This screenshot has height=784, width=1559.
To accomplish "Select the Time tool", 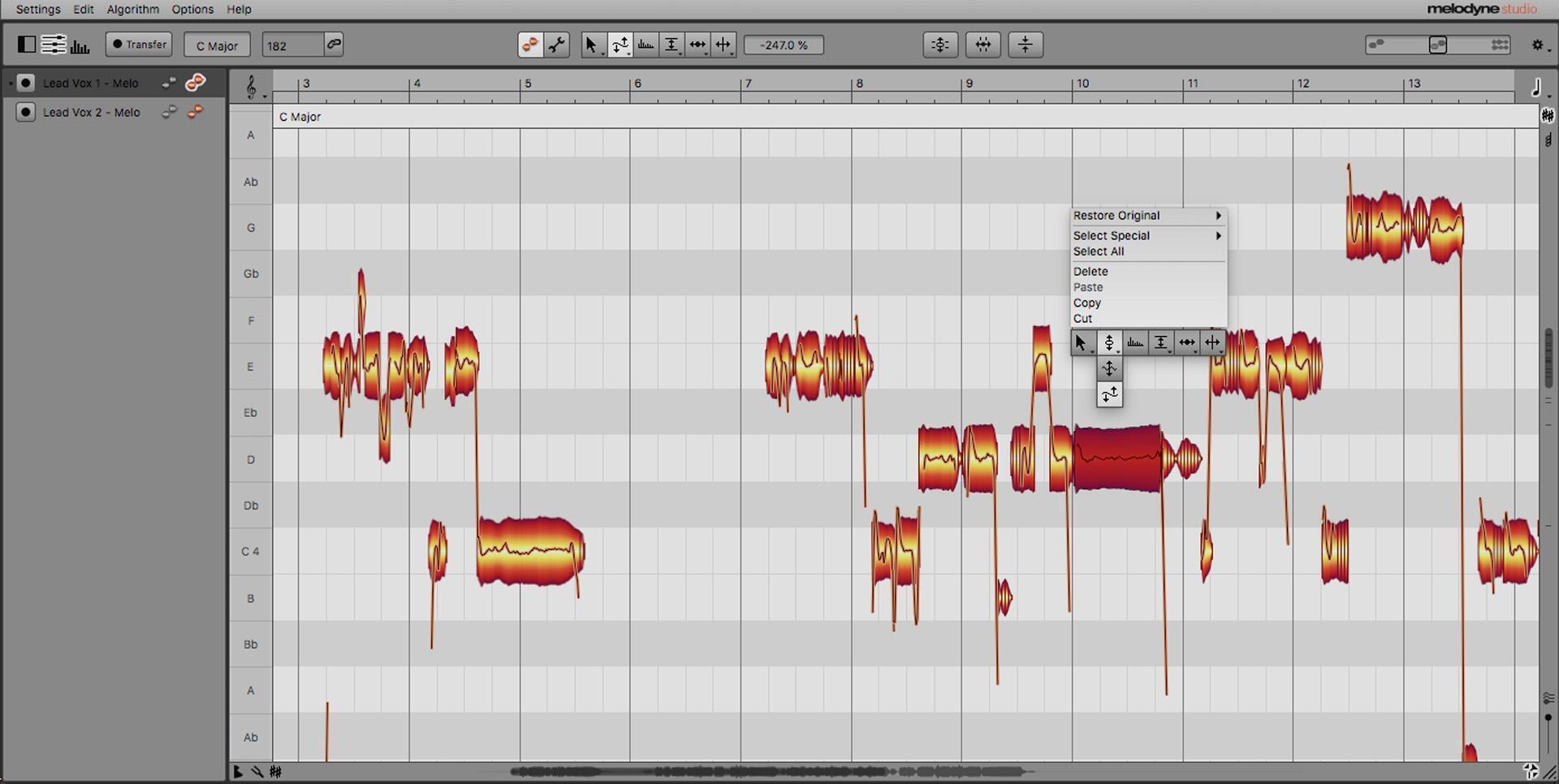I will [698, 45].
